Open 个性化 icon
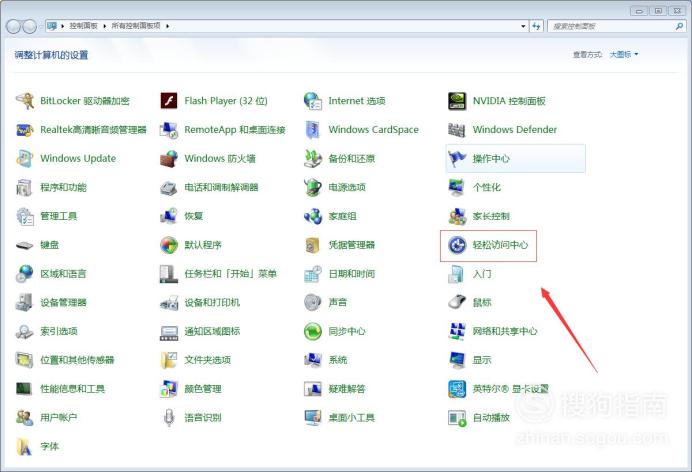The width and height of the screenshot is (692, 472). (x=457, y=187)
